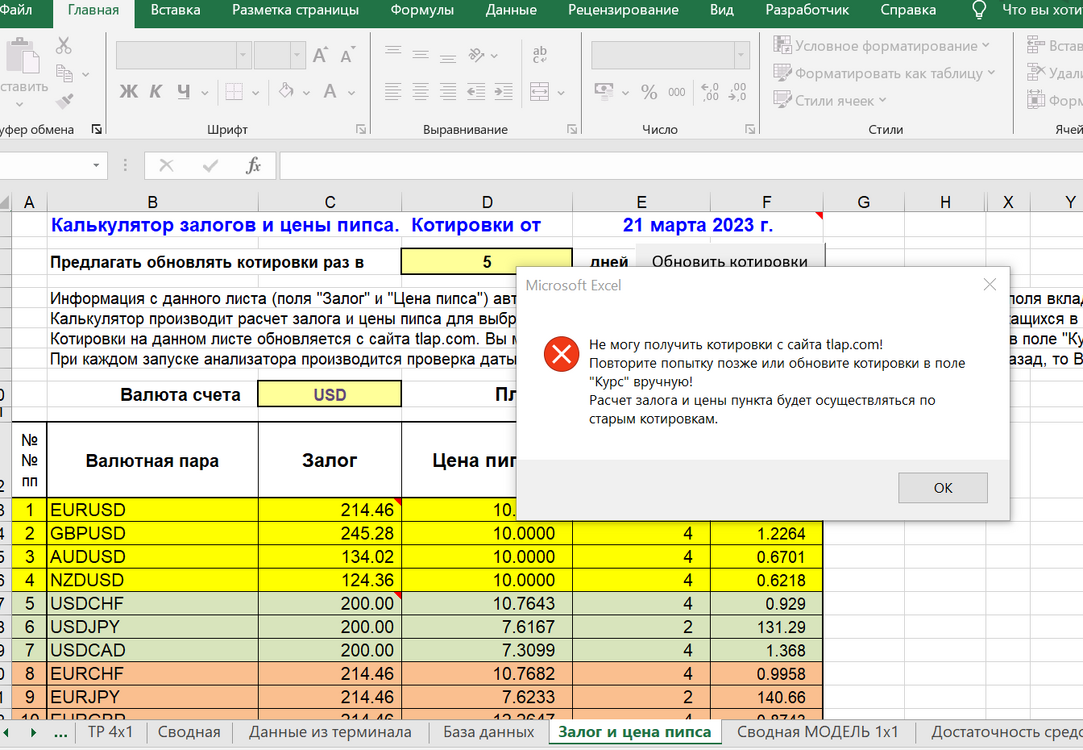Click the Increase Decimal icon

pos(709,92)
